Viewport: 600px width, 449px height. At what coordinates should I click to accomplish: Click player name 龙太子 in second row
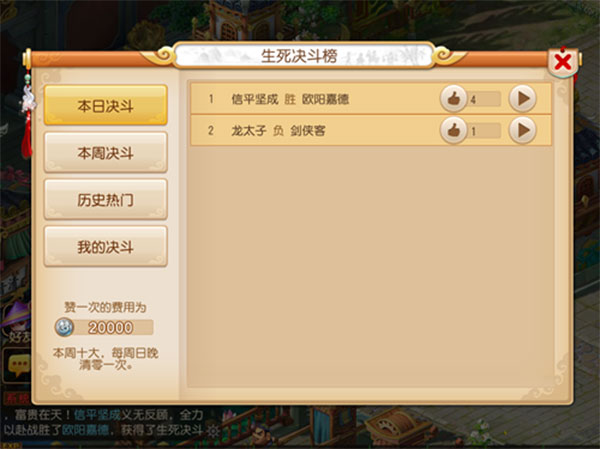point(249,131)
